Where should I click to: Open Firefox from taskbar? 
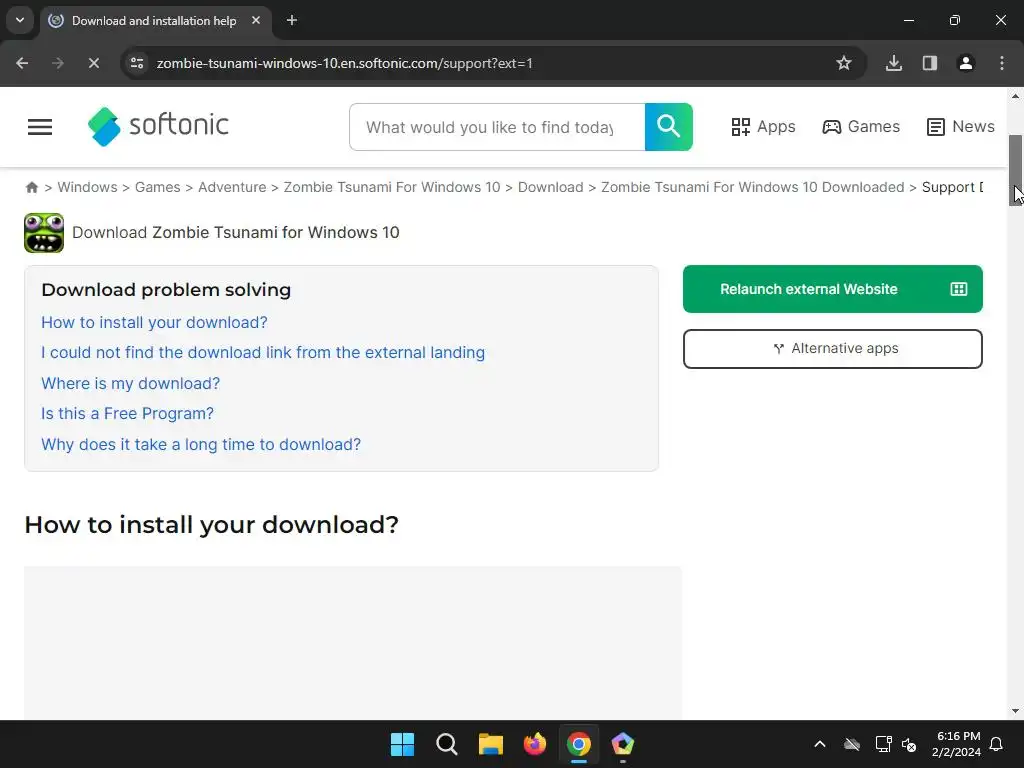click(x=535, y=744)
